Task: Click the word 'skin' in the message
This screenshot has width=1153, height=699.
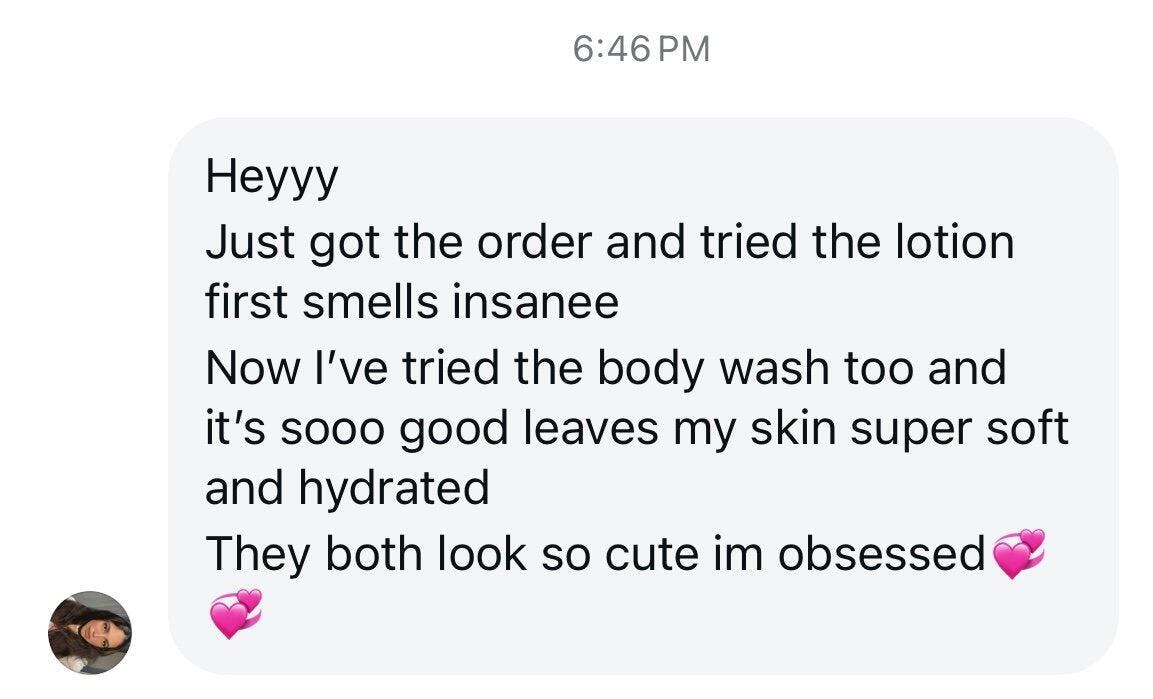Action: point(793,429)
